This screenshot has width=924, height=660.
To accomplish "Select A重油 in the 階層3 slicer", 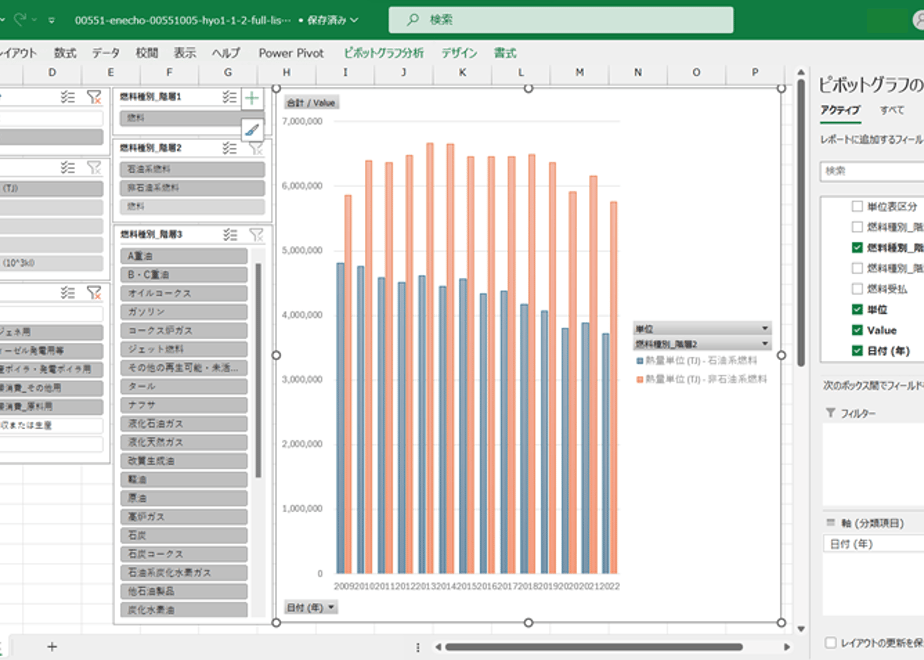I will coord(184,256).
